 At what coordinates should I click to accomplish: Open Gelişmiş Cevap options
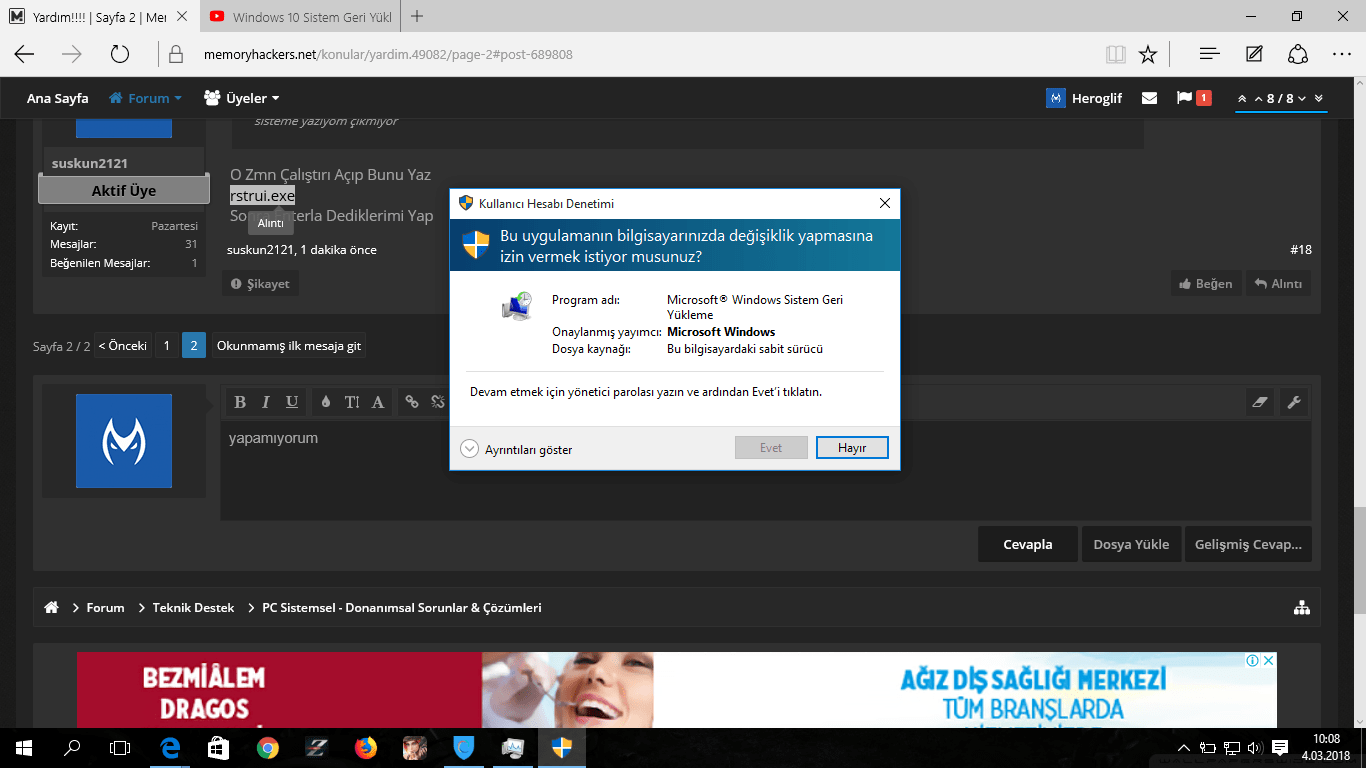(1248, 545)
